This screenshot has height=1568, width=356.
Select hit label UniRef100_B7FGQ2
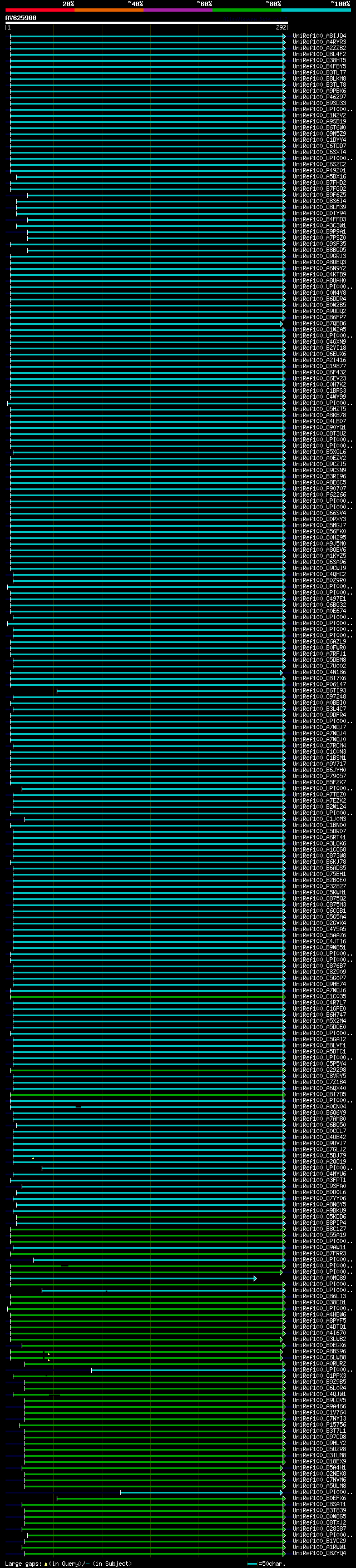point(319,189)
